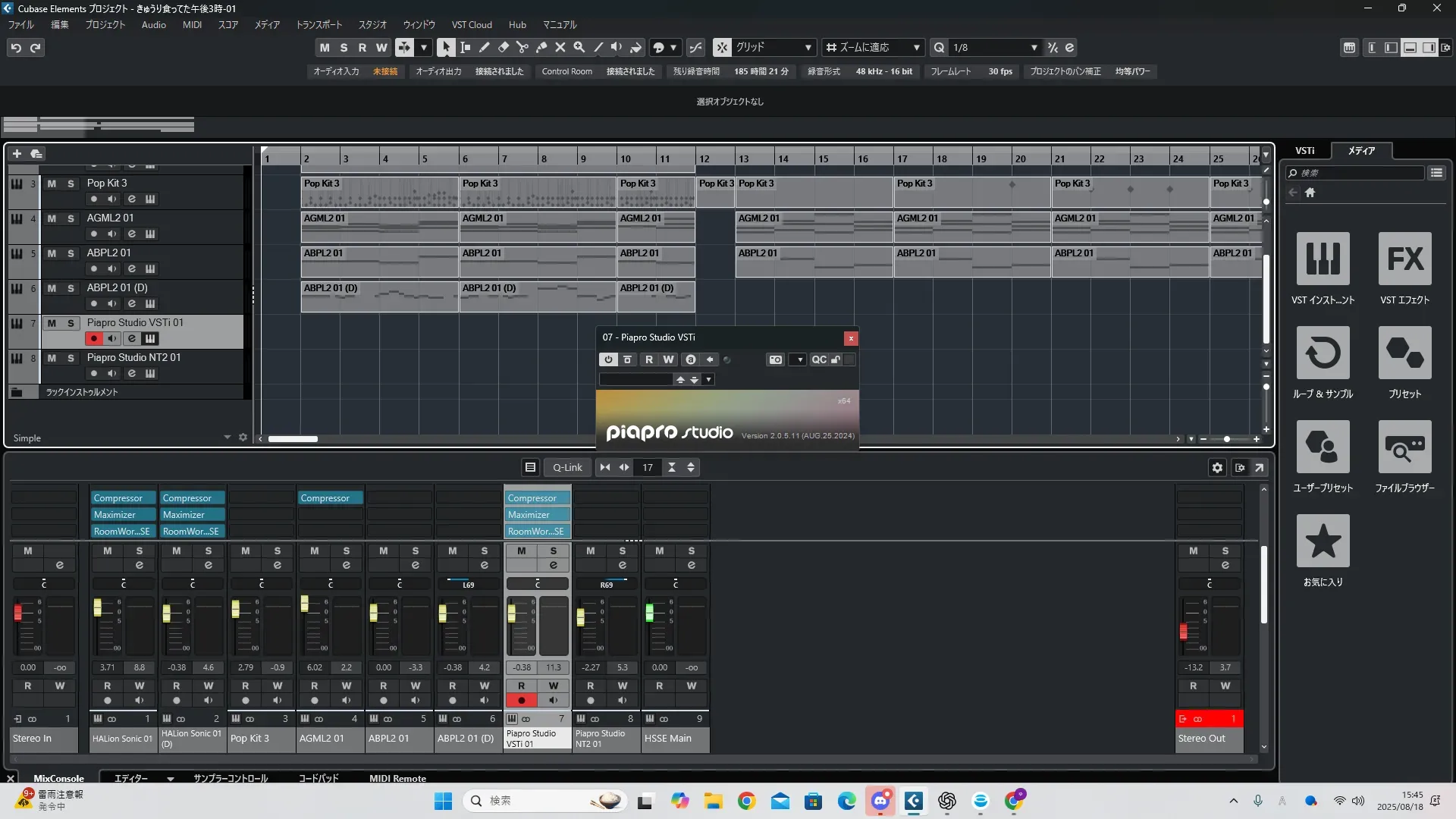Solo the AGML2 01 track
1456x819 pixels.
[71, 218]
